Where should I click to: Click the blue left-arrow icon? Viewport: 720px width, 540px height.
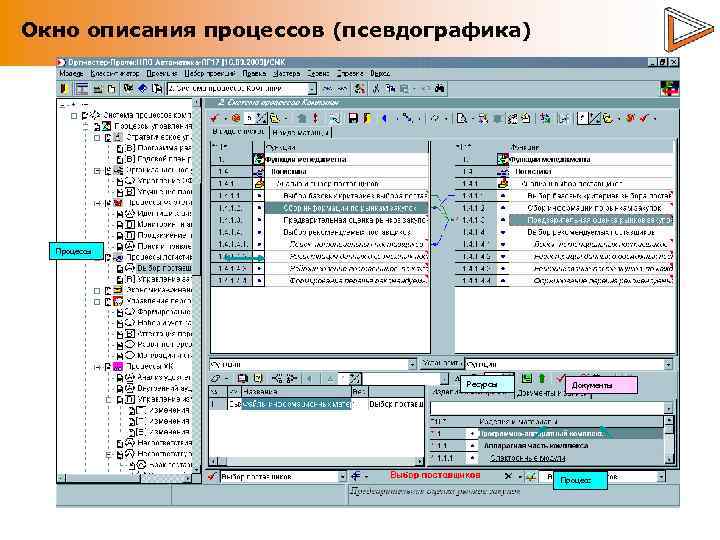point(384,118)
